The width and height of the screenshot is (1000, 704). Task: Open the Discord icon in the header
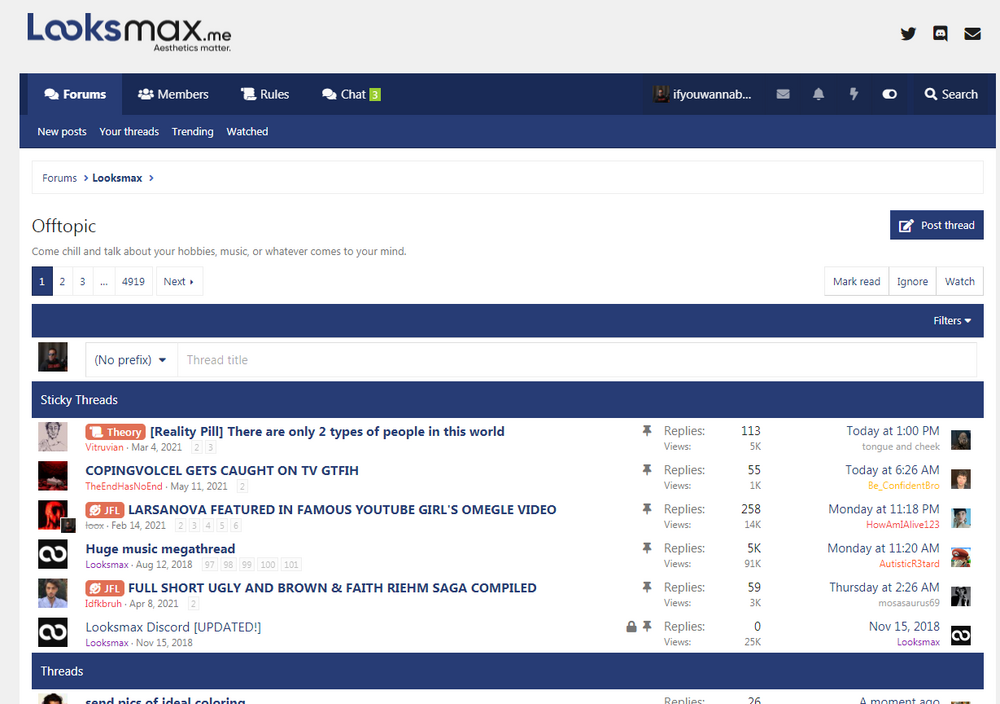pos(940,34)
